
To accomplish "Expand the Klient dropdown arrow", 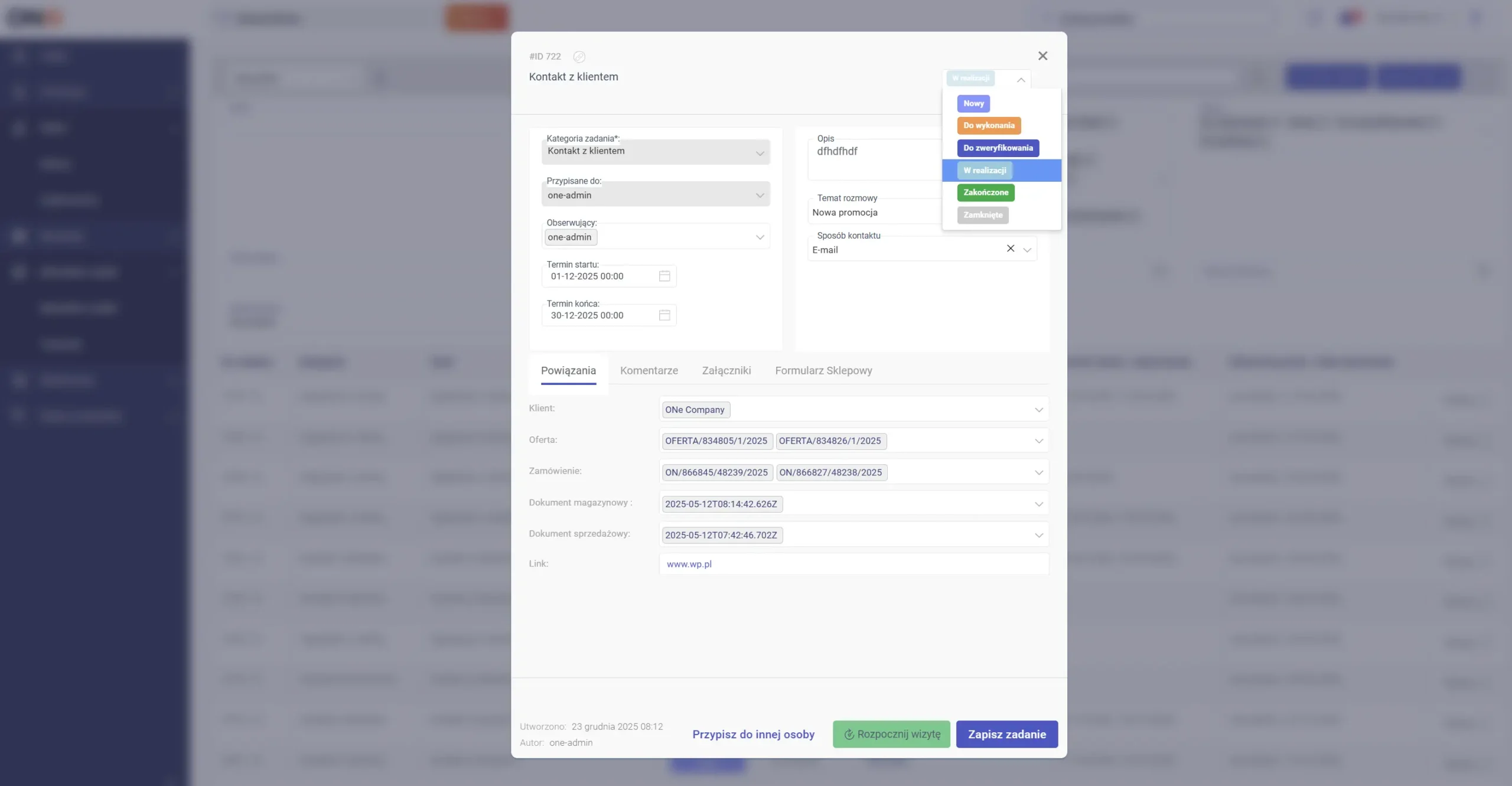I will tap(1038, 410).
